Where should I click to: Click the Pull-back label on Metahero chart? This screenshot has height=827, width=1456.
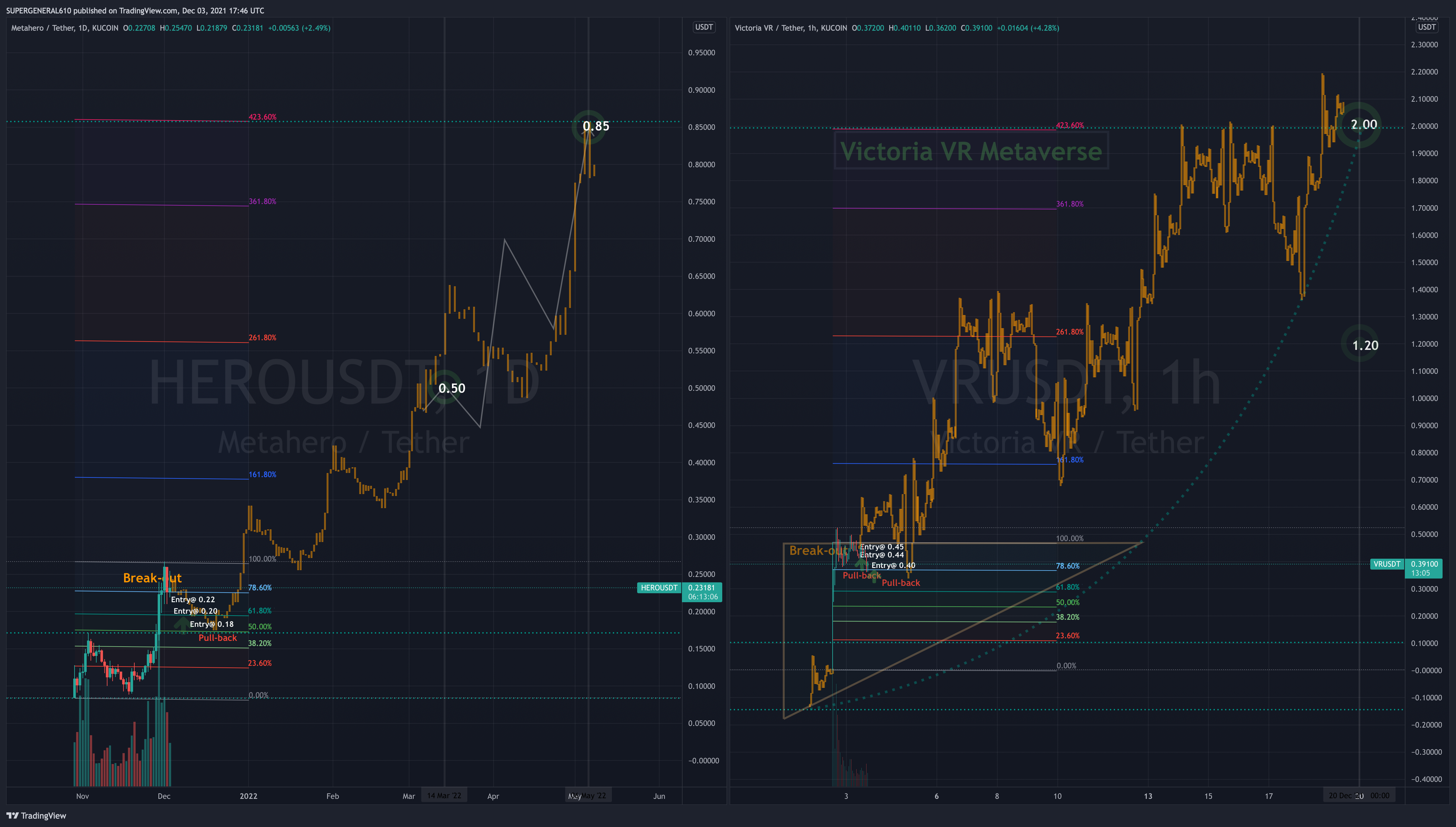[218, 638]
